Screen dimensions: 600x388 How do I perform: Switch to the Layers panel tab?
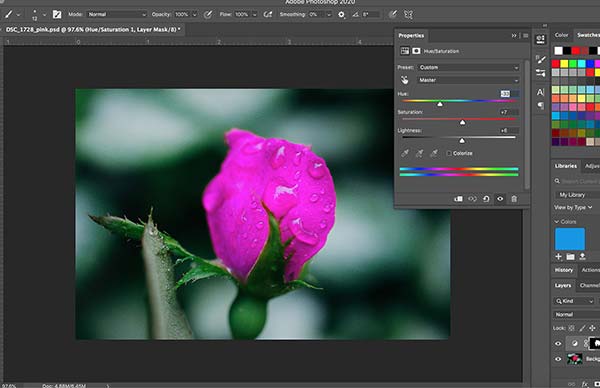pos(563,285)
